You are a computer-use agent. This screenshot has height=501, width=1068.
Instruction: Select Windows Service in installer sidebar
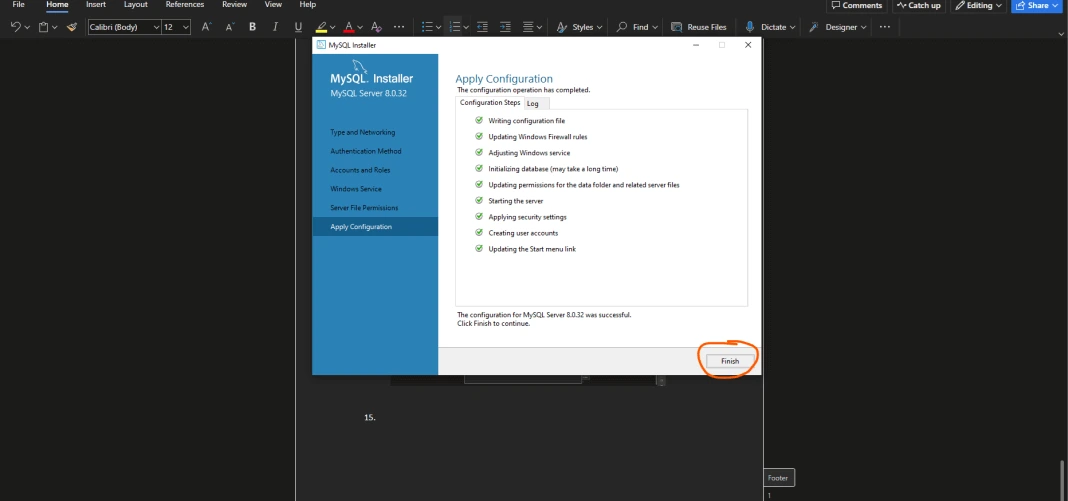click(x=356, y=189)
